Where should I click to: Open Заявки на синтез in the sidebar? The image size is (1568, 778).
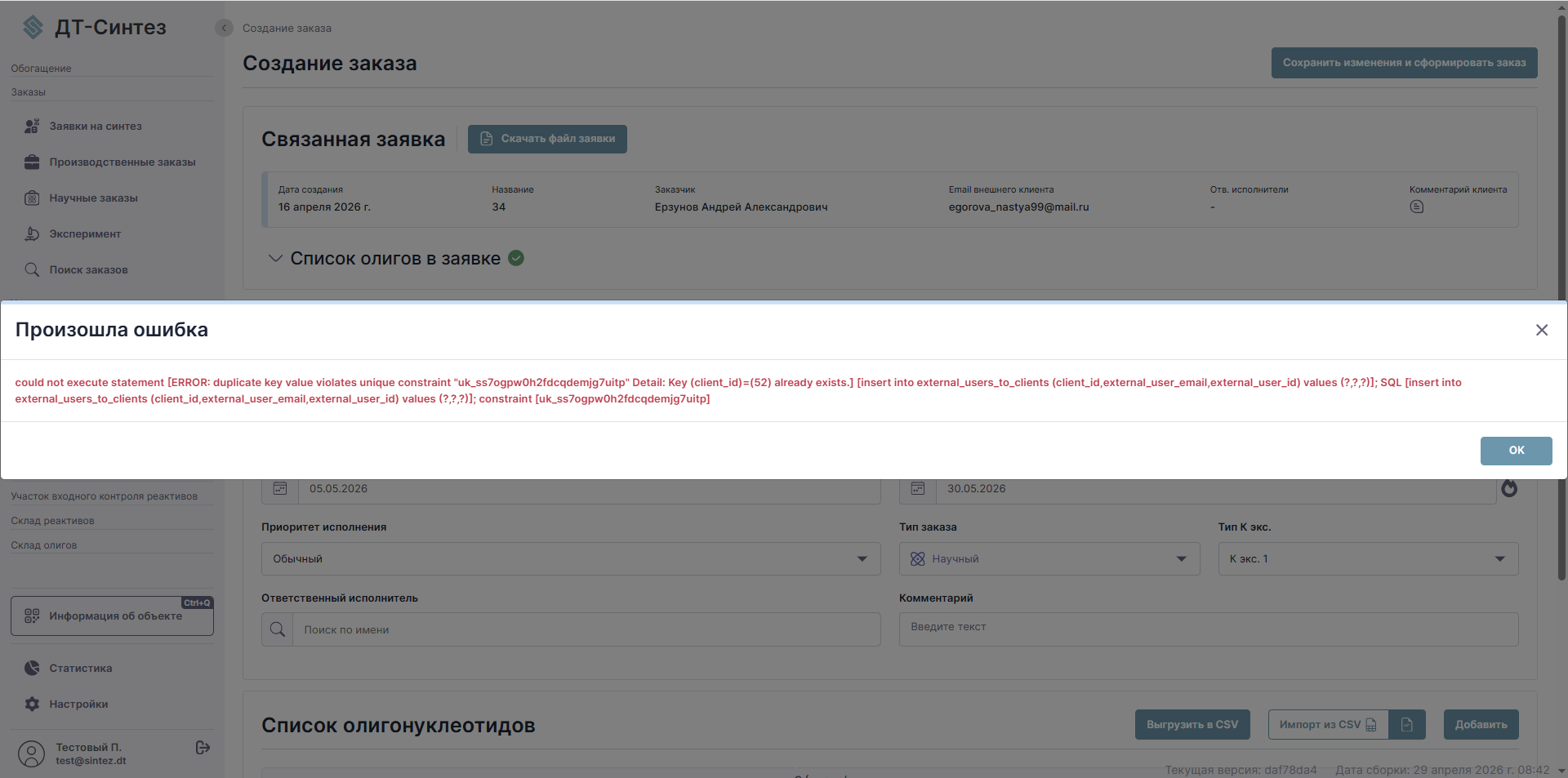(96, 127)
